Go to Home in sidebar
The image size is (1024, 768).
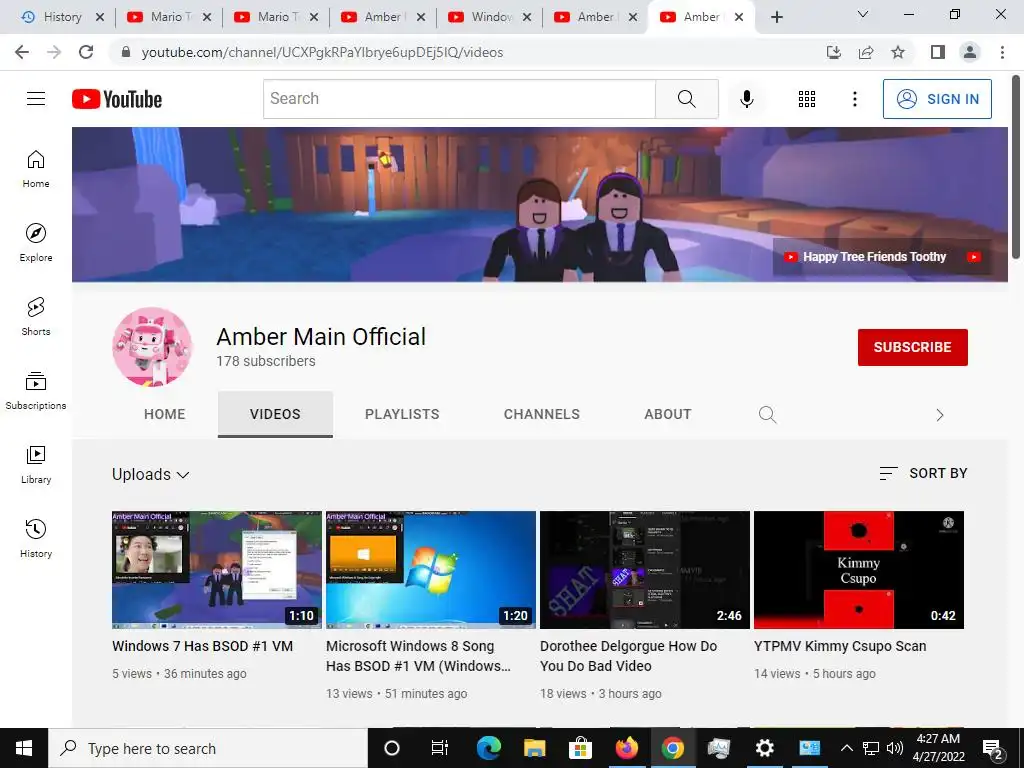36,169
